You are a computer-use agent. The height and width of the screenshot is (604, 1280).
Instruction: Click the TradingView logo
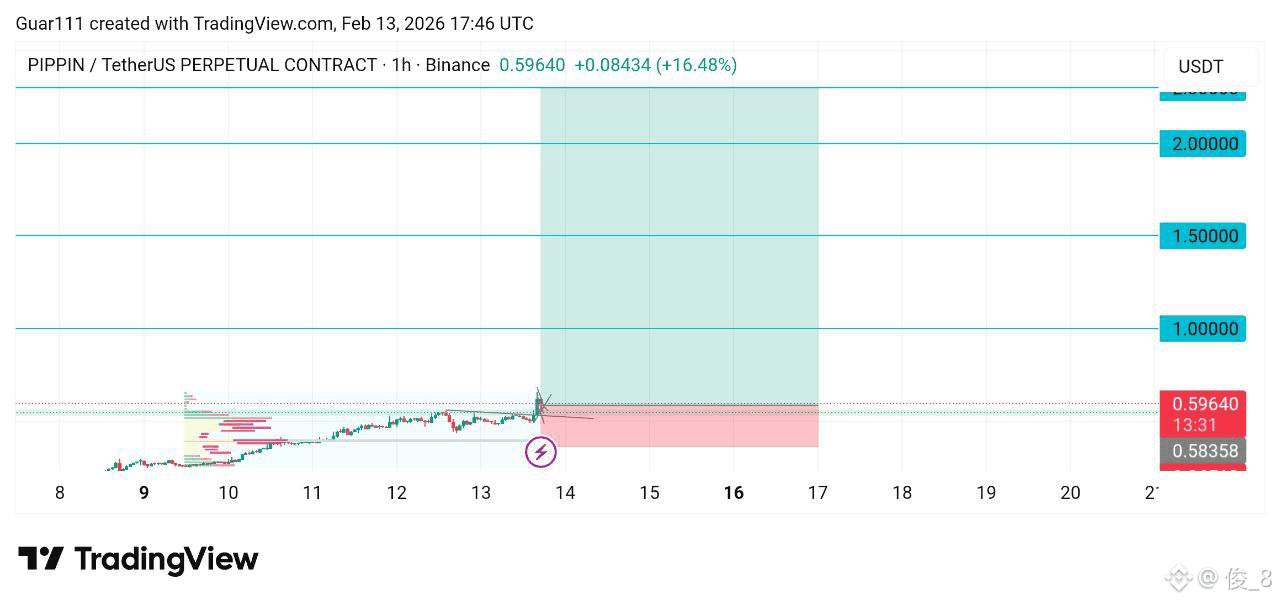tap(138, 558)
